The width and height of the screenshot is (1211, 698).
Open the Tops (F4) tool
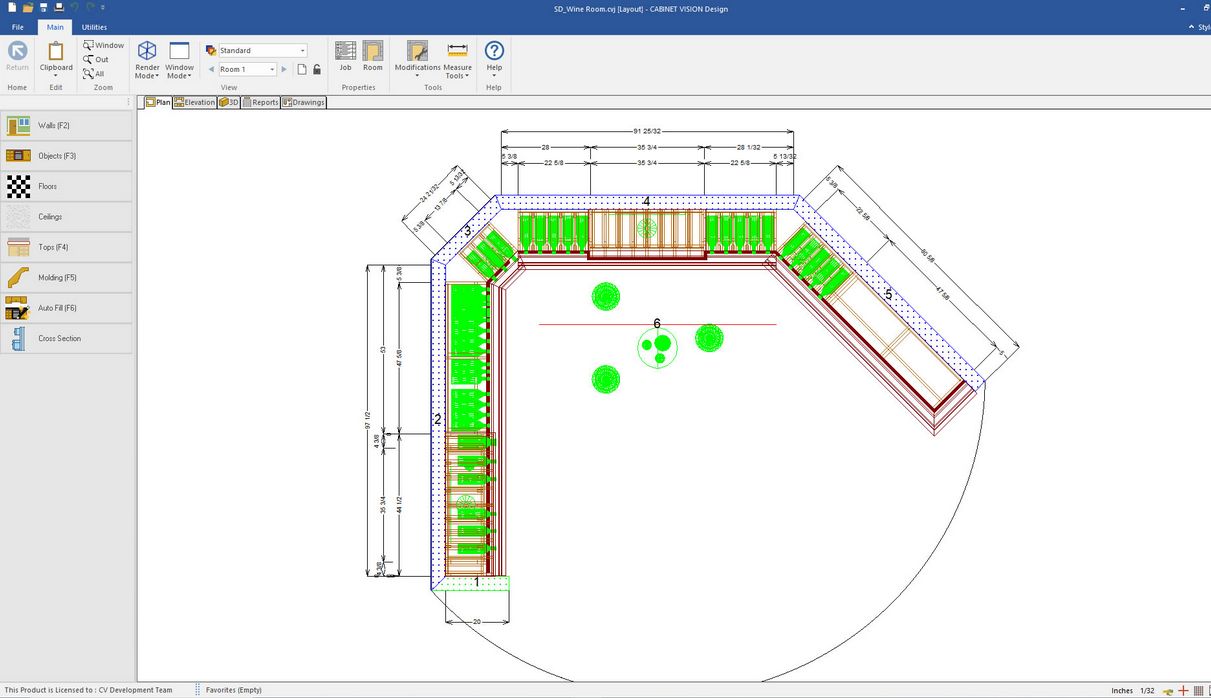pyautogui.click(x=66, y=247)
